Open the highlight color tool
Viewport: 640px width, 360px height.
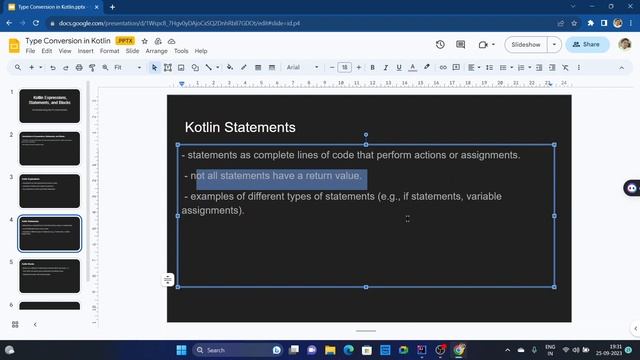tap(427, 67)
